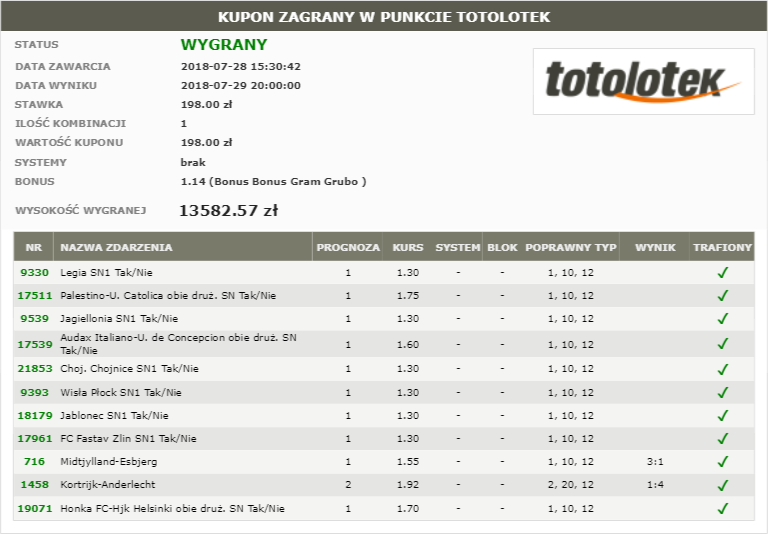Click the NR column header
The height and width of the screenshot is (534, 768).
point(33,247)
